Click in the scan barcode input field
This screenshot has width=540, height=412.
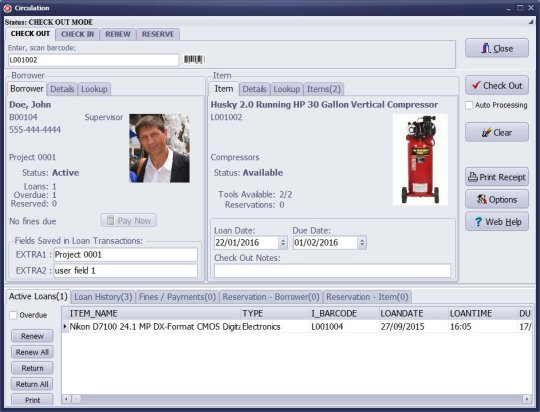93,60
